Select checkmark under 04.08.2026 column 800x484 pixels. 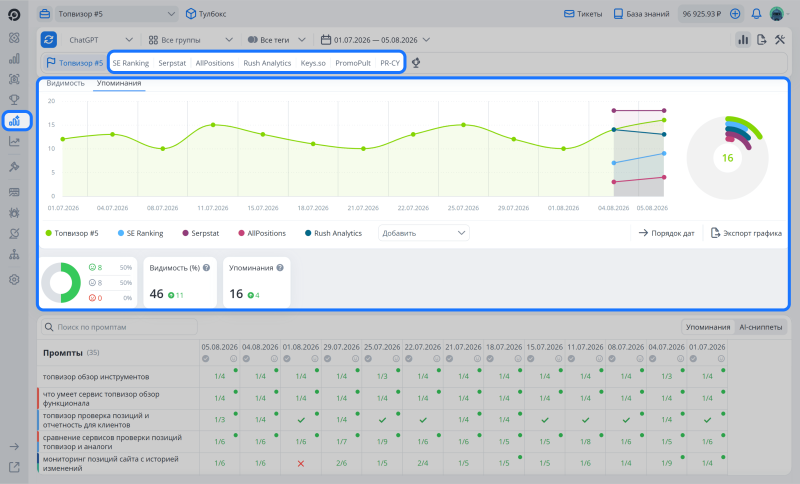tap(246, 359)
